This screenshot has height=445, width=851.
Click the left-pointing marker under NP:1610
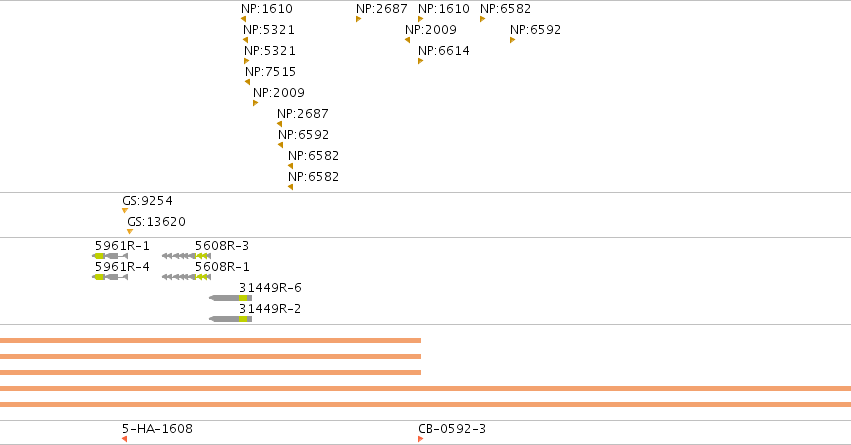tap(243, 19)
